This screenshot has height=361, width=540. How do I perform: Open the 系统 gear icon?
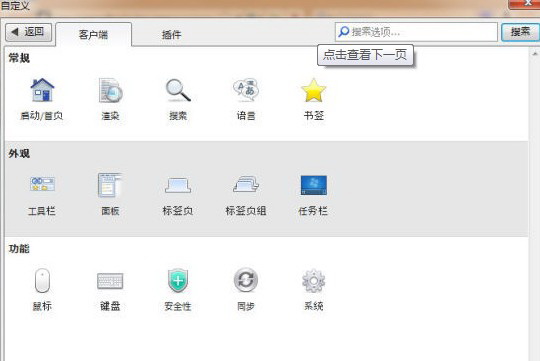313,280
